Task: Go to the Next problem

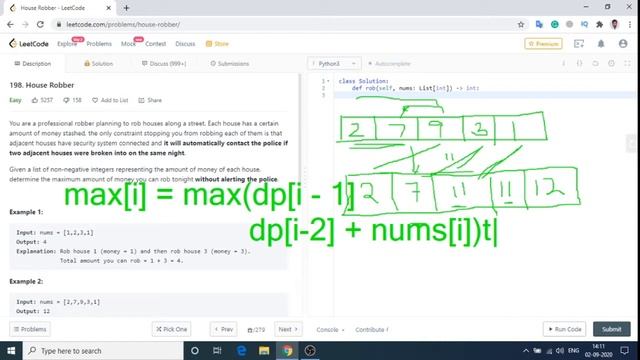Action: [289, 329]
